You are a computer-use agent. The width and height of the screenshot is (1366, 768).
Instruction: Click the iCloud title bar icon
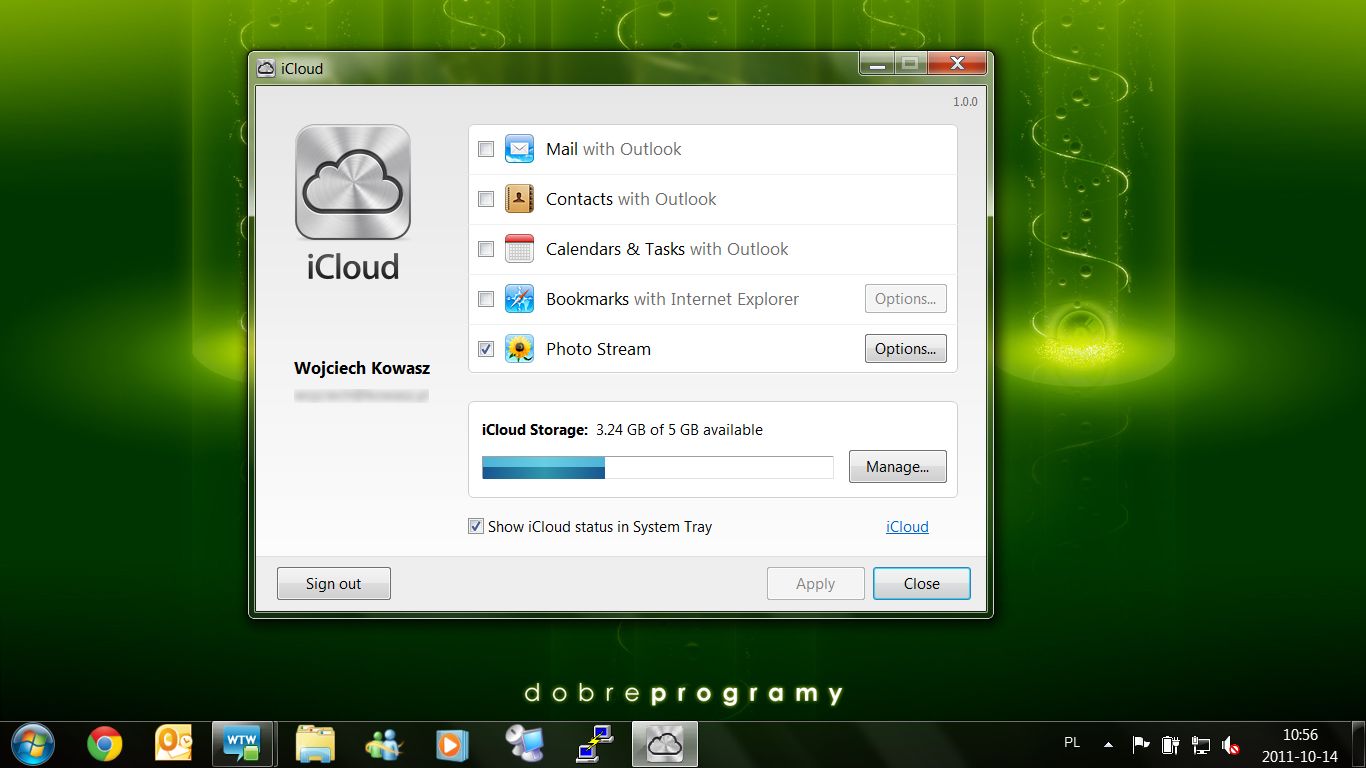pos(266,69)
